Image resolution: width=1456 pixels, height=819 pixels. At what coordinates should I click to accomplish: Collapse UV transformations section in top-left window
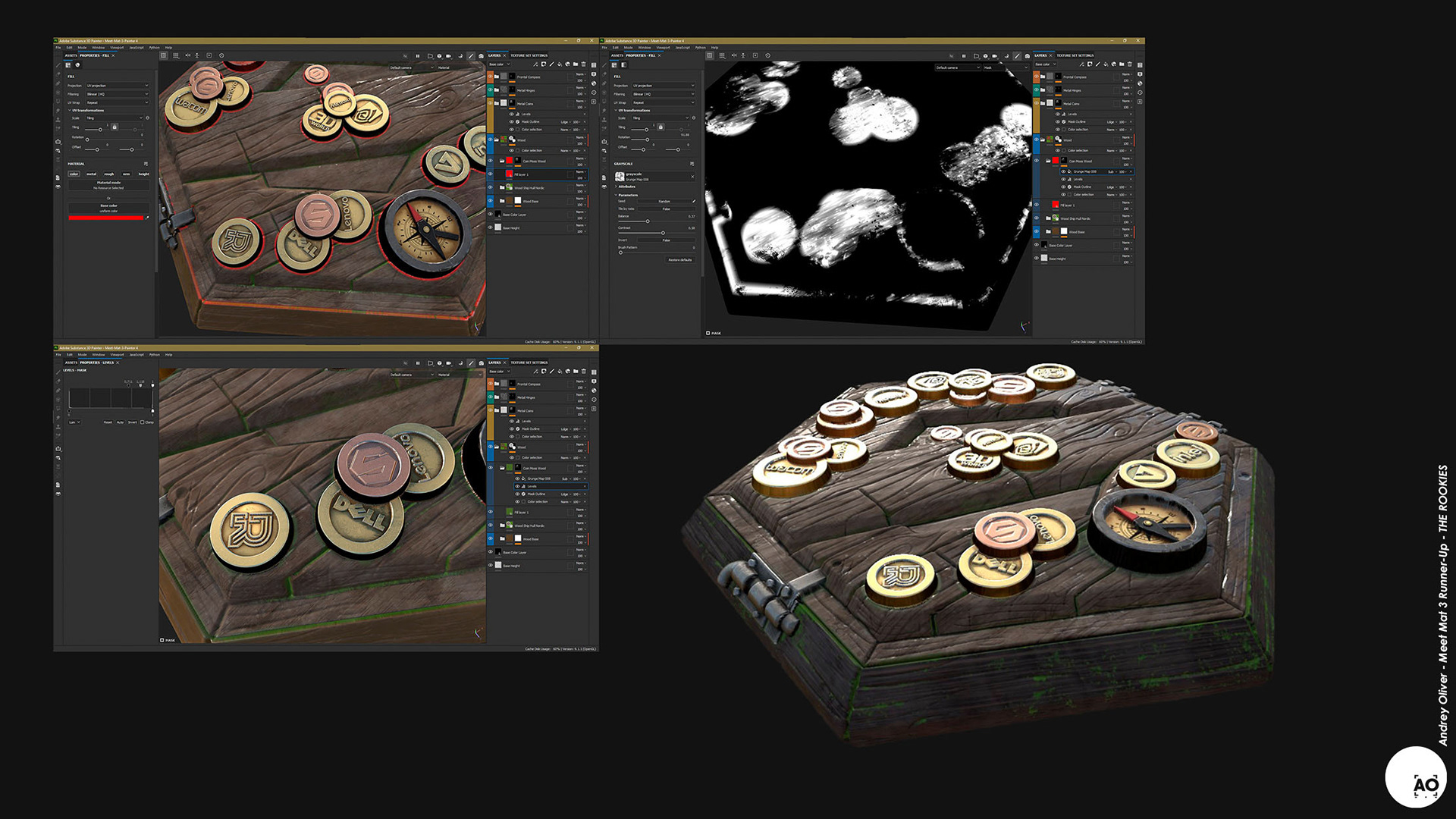86,111
